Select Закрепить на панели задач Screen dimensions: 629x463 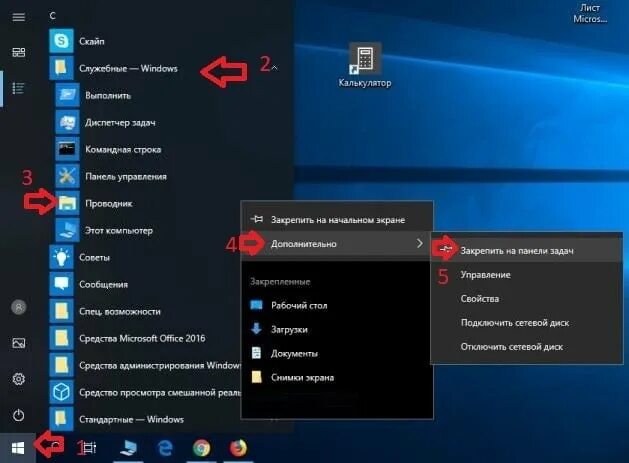coord(527,251)
